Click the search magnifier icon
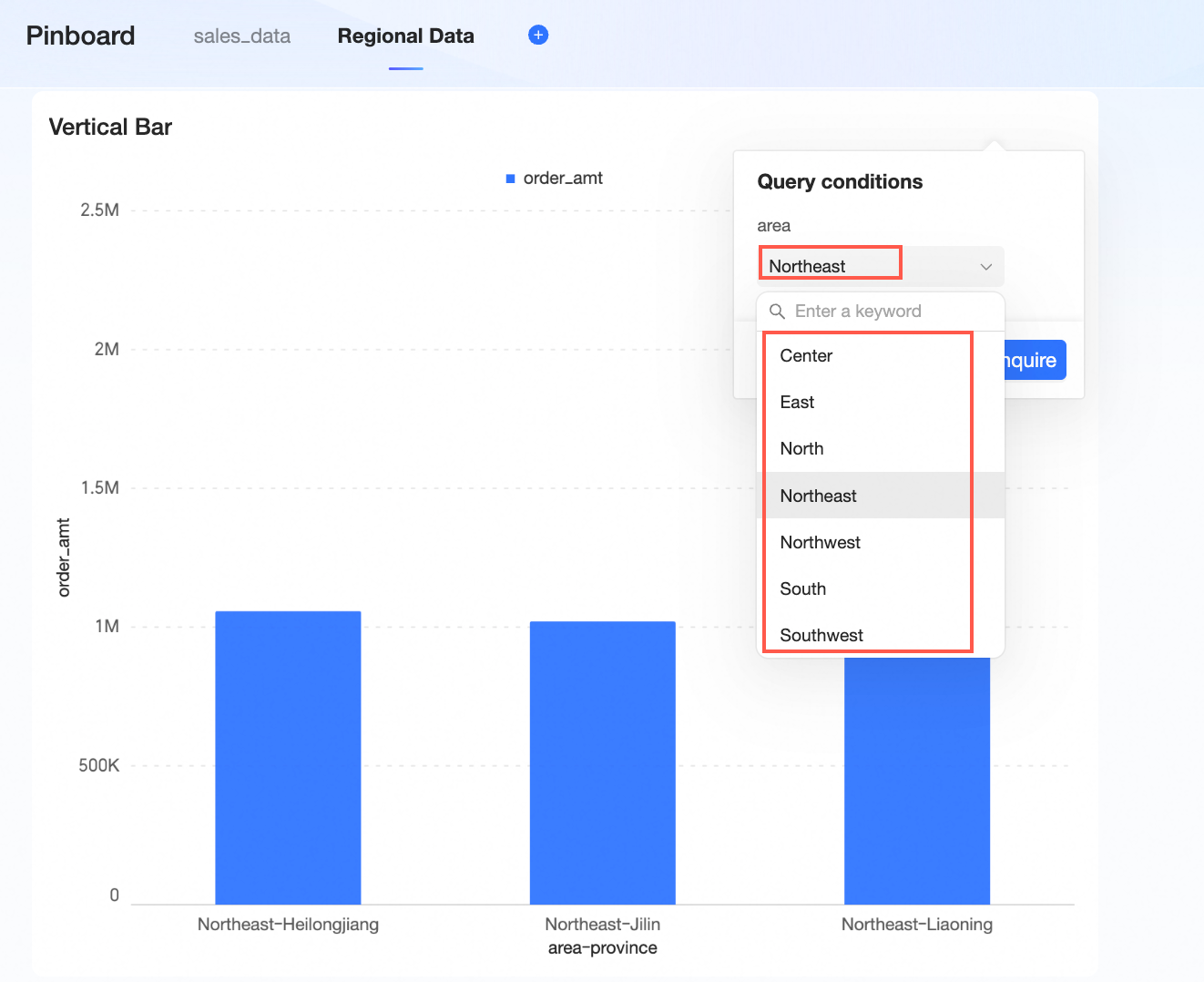The height and width of the screenshot is (982, 1204). (x=777, y=312)
